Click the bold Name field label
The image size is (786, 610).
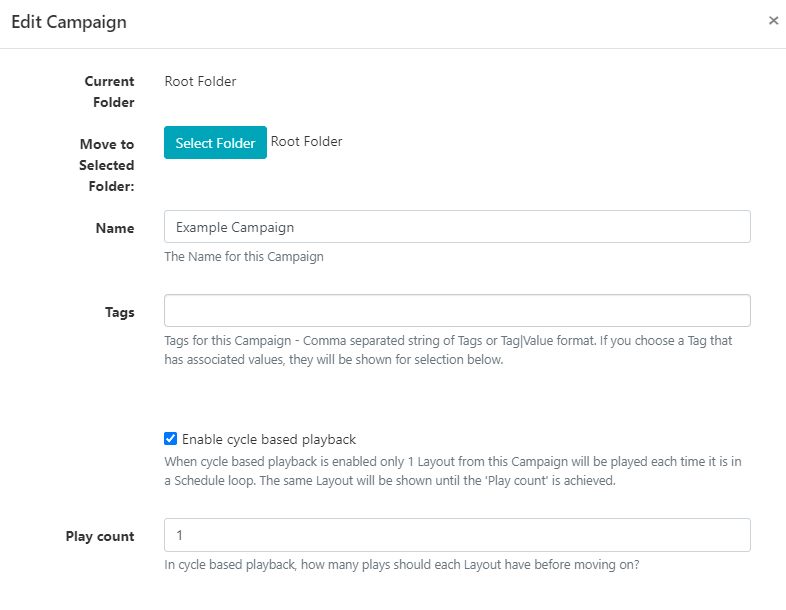(x=115, y=228)
